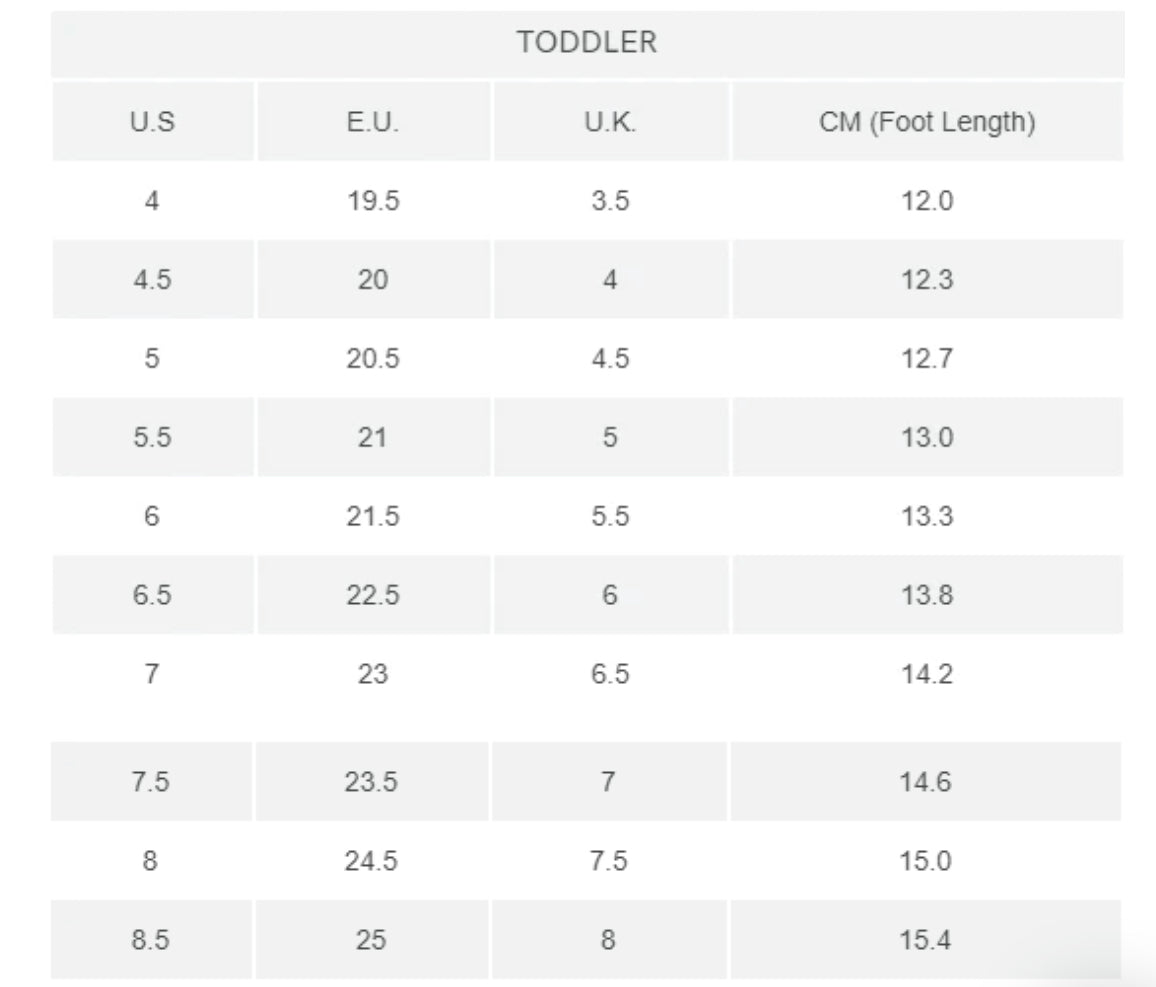Click the 15.0 foot length cell
Screen dimensions: 1156x987
[x=926, y=861]
